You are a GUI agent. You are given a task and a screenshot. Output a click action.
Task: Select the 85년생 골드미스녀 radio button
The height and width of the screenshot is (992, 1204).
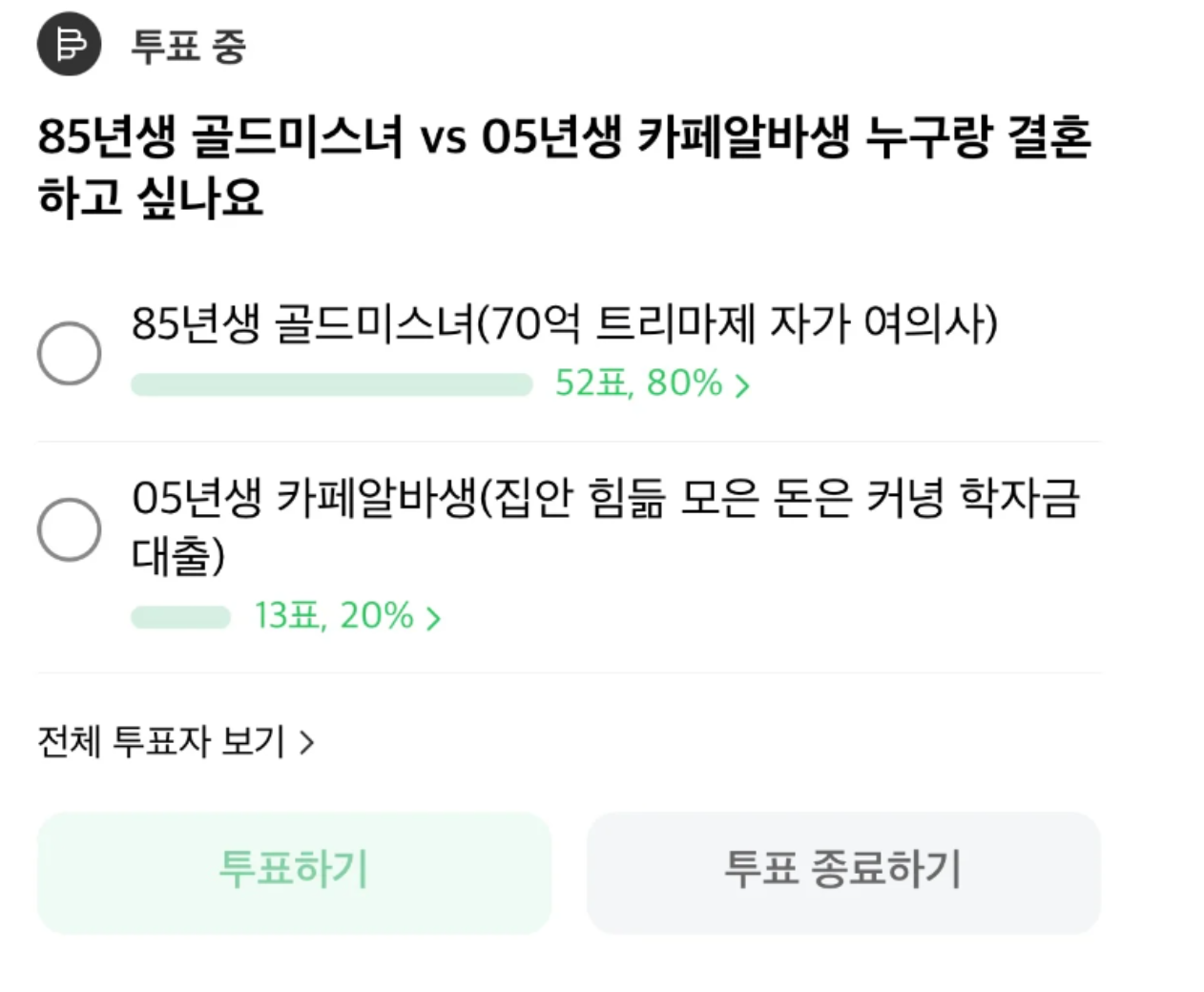coord(69,354)
